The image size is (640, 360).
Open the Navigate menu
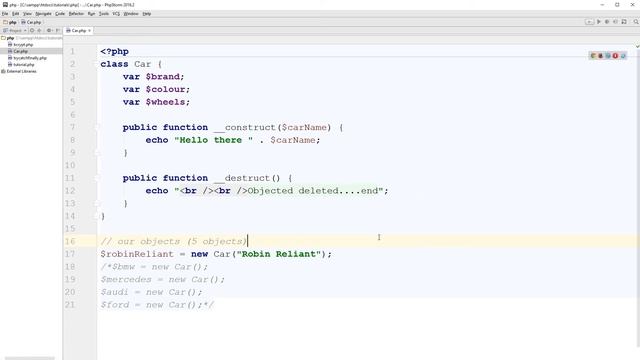43,13
